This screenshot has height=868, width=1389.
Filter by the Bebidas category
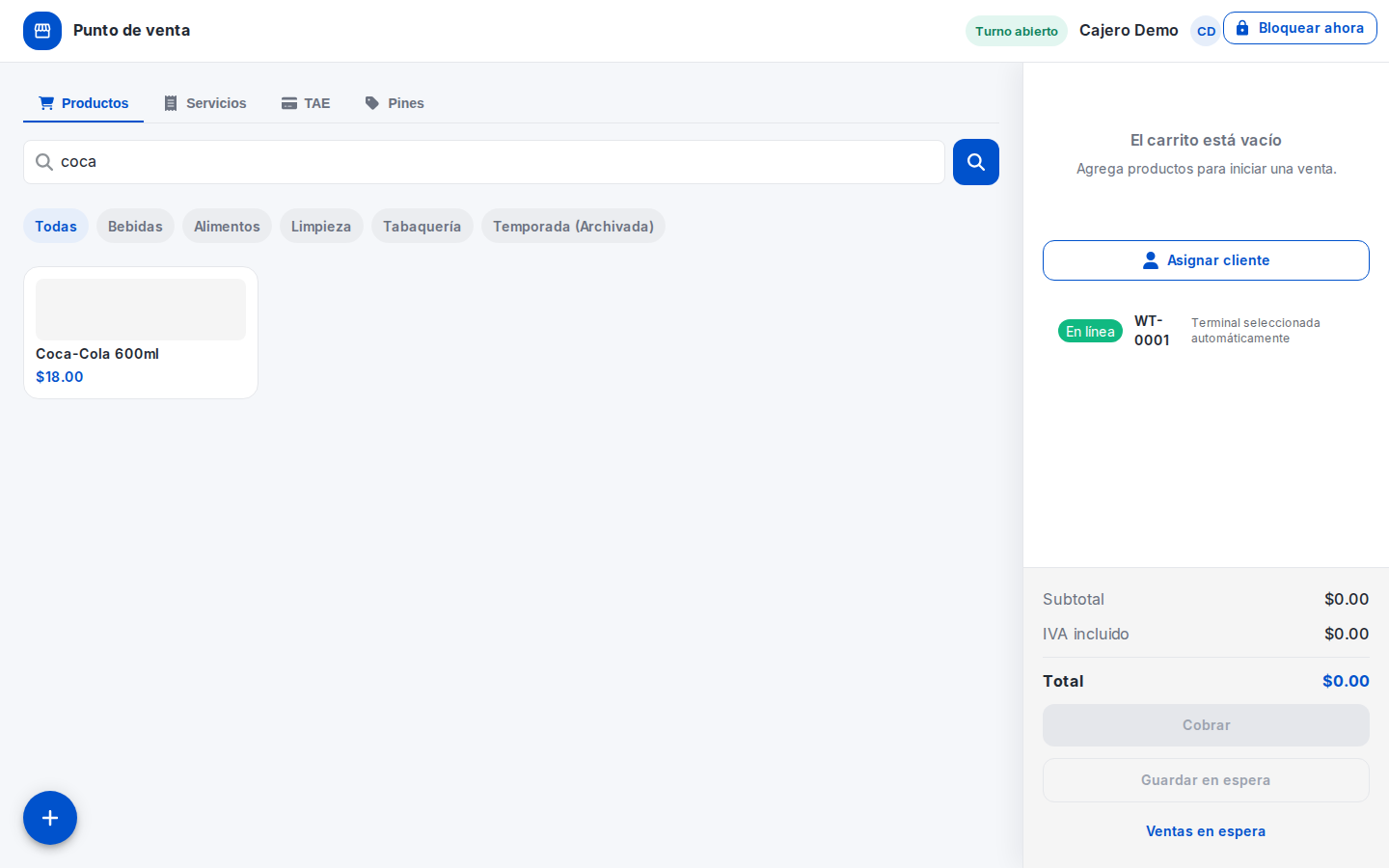click(x=135, y=226)
